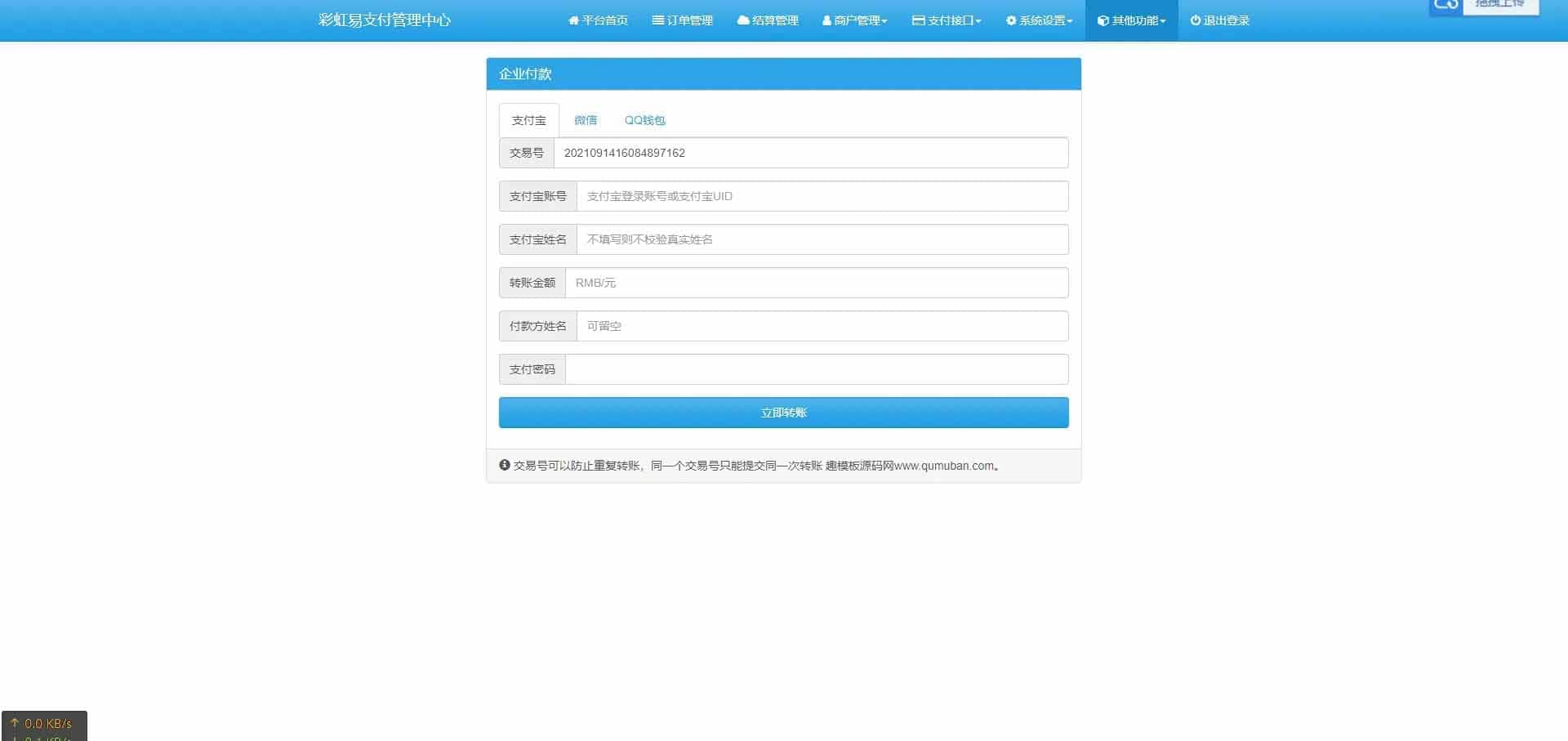
Task: Focus the 支付宝姓名 input field
Action: (822, 239)
